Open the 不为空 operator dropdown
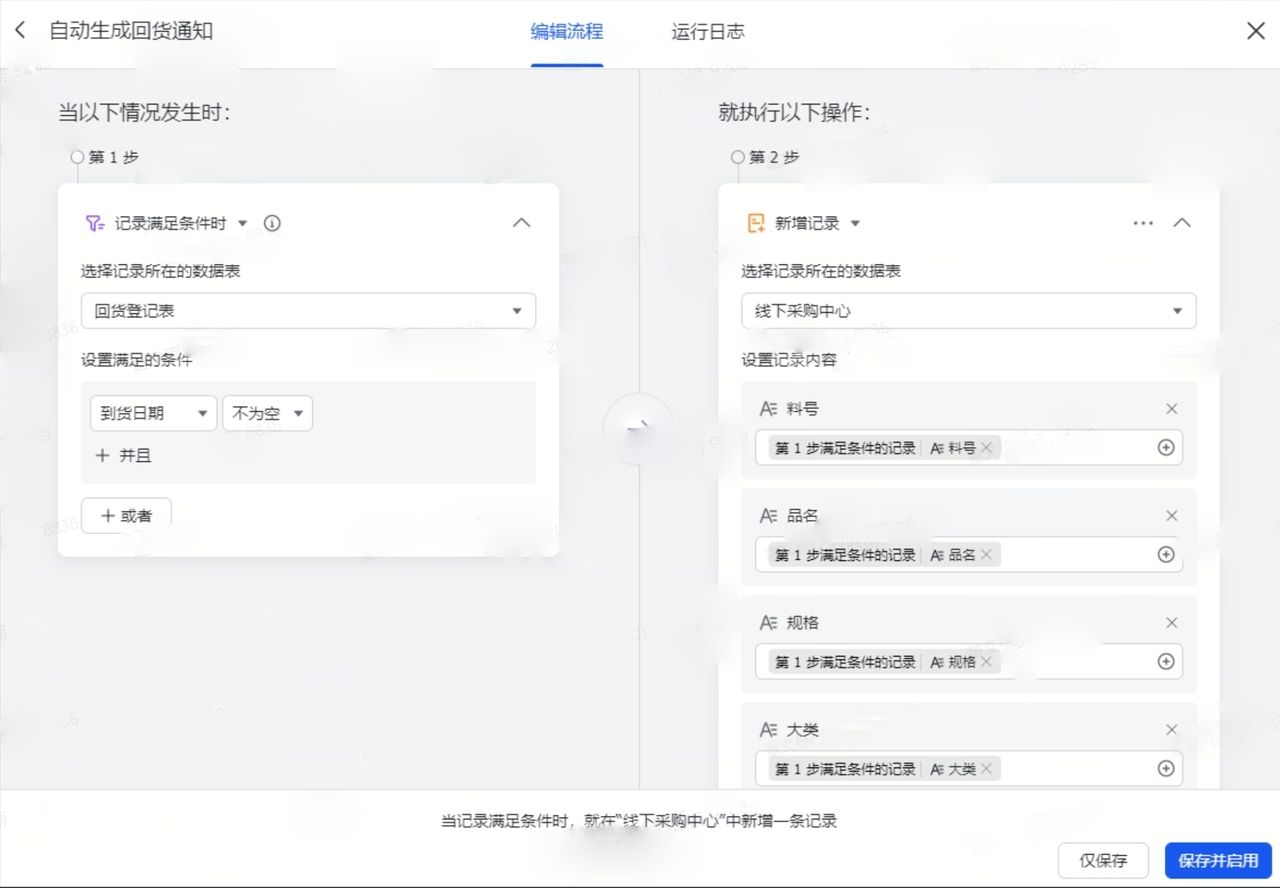 coord(267,413)
